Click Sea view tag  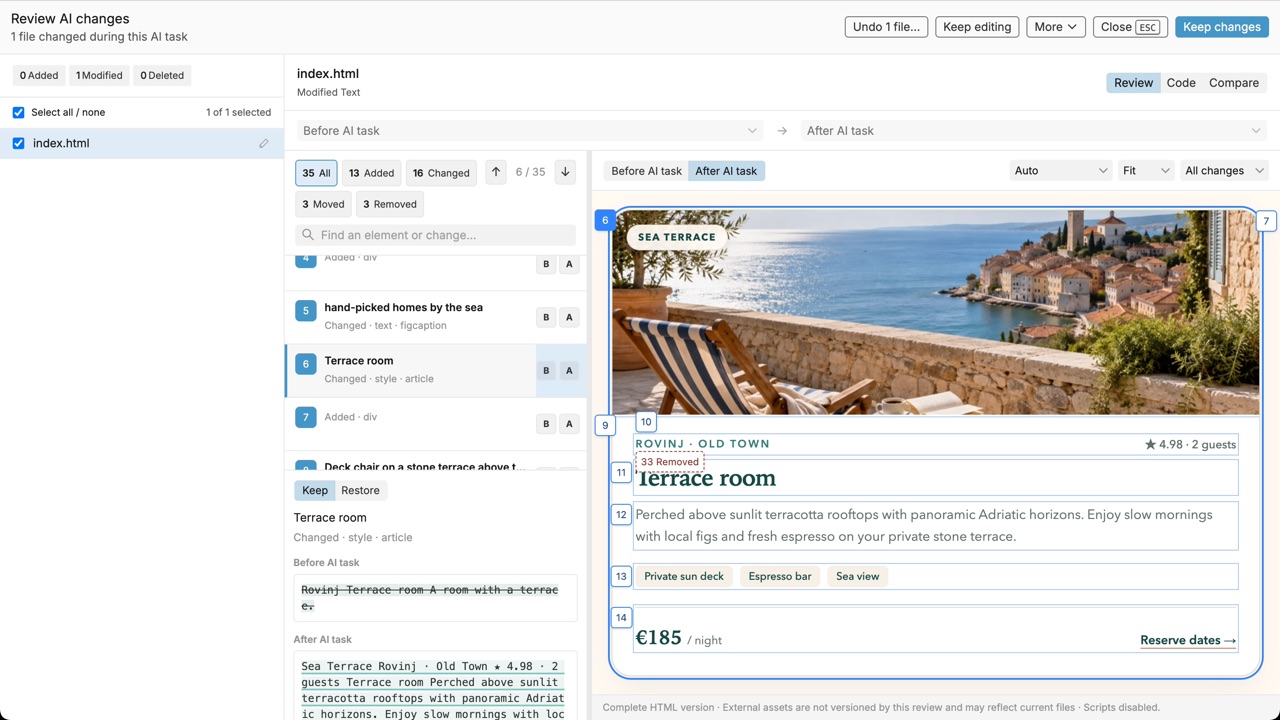click(858, 576)
